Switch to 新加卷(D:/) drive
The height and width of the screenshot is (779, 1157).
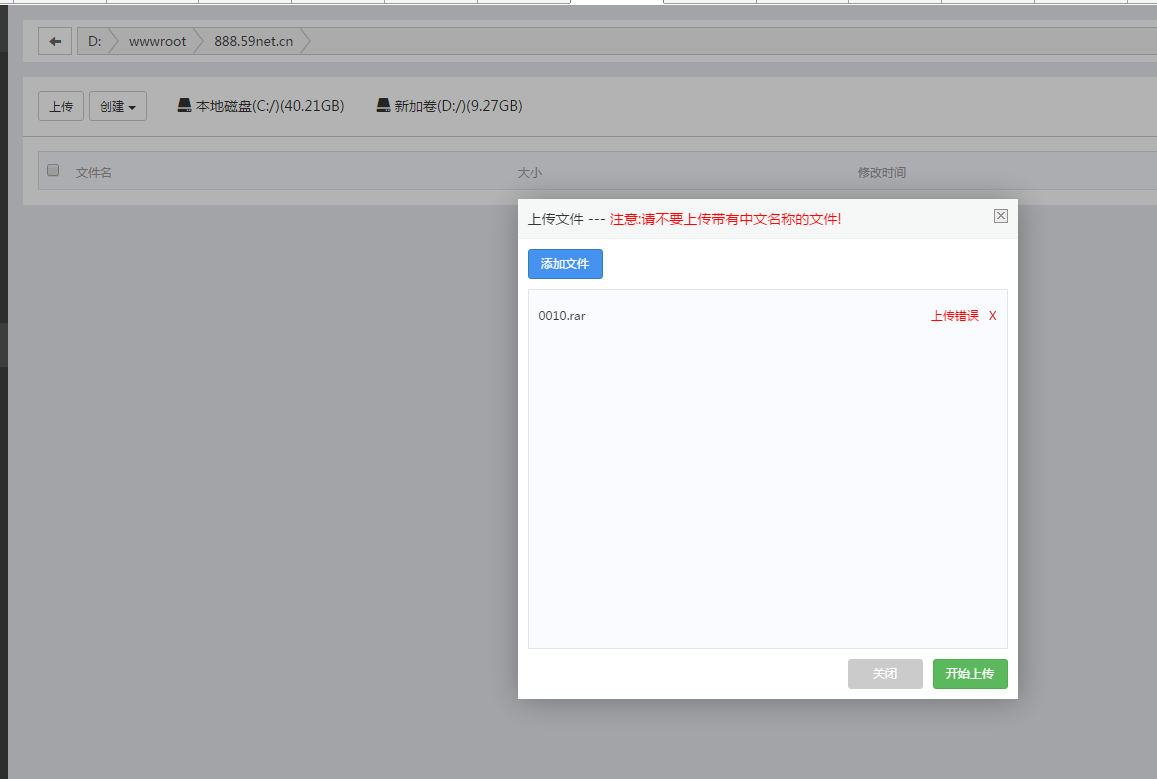(x=458, y=106)
